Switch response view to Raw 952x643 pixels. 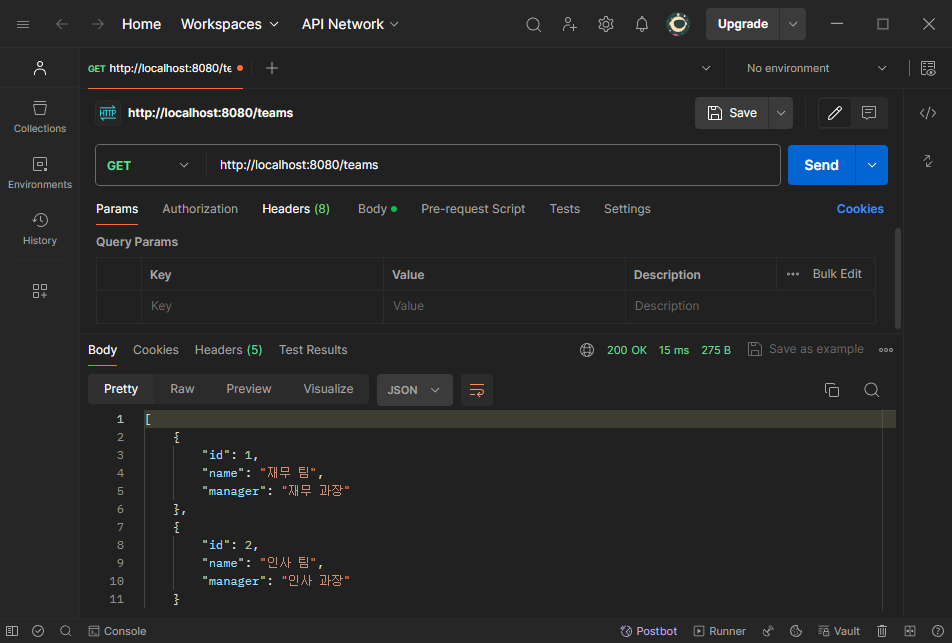pos(182,389)
